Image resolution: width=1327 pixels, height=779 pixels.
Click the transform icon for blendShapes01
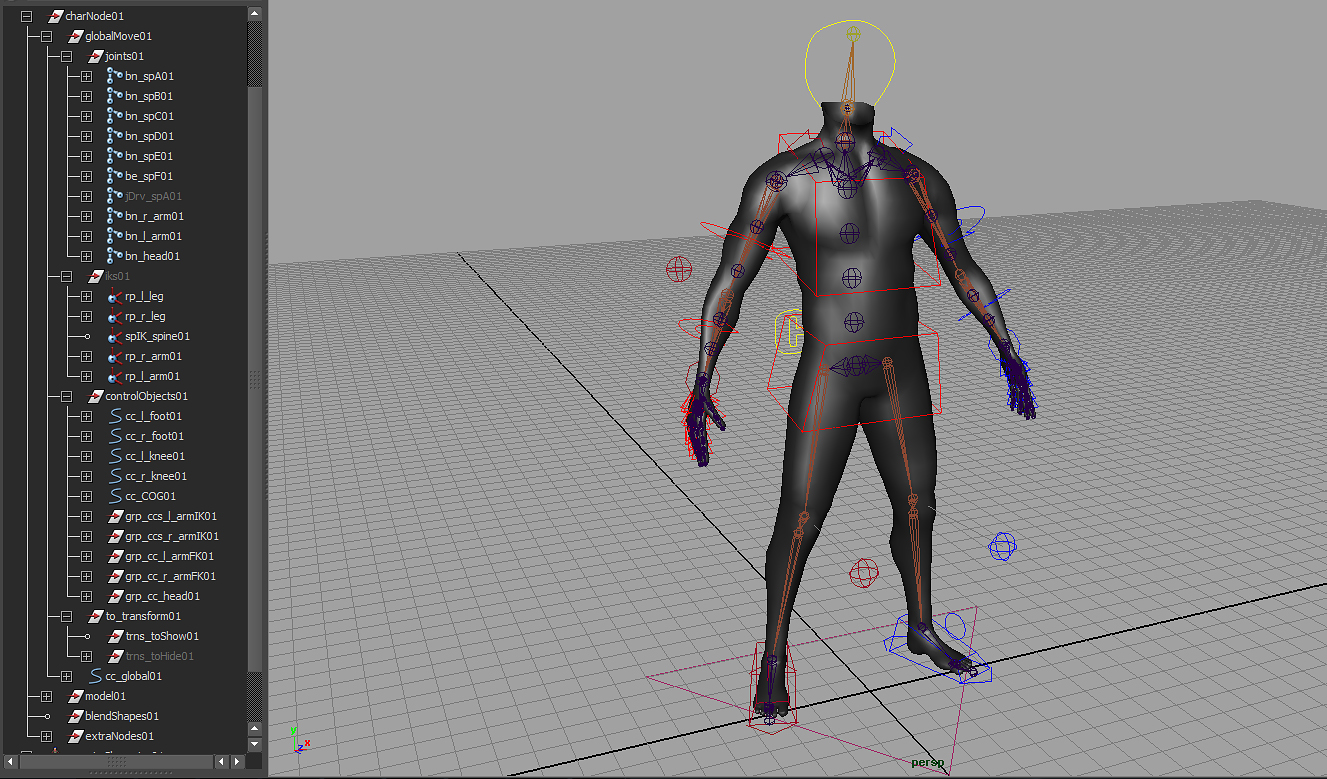pyautogui.click(x=75, y=716)
